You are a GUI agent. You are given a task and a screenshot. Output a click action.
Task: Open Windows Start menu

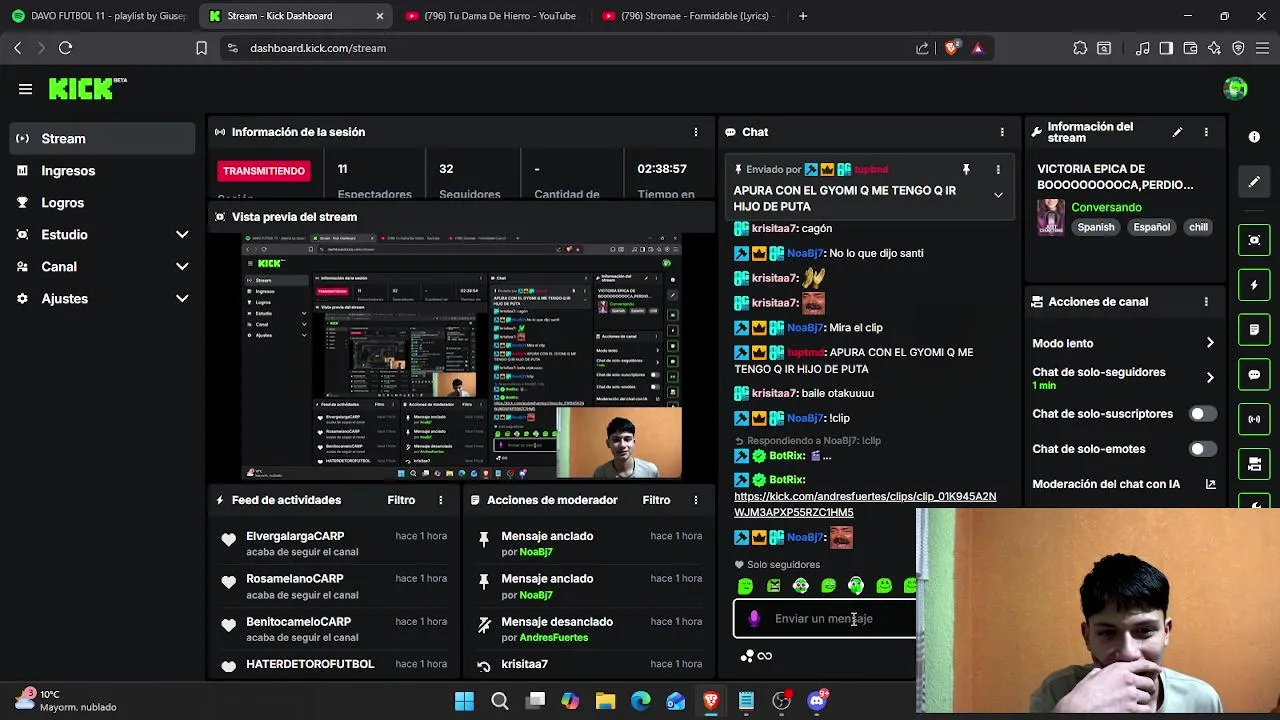point(464,701)
